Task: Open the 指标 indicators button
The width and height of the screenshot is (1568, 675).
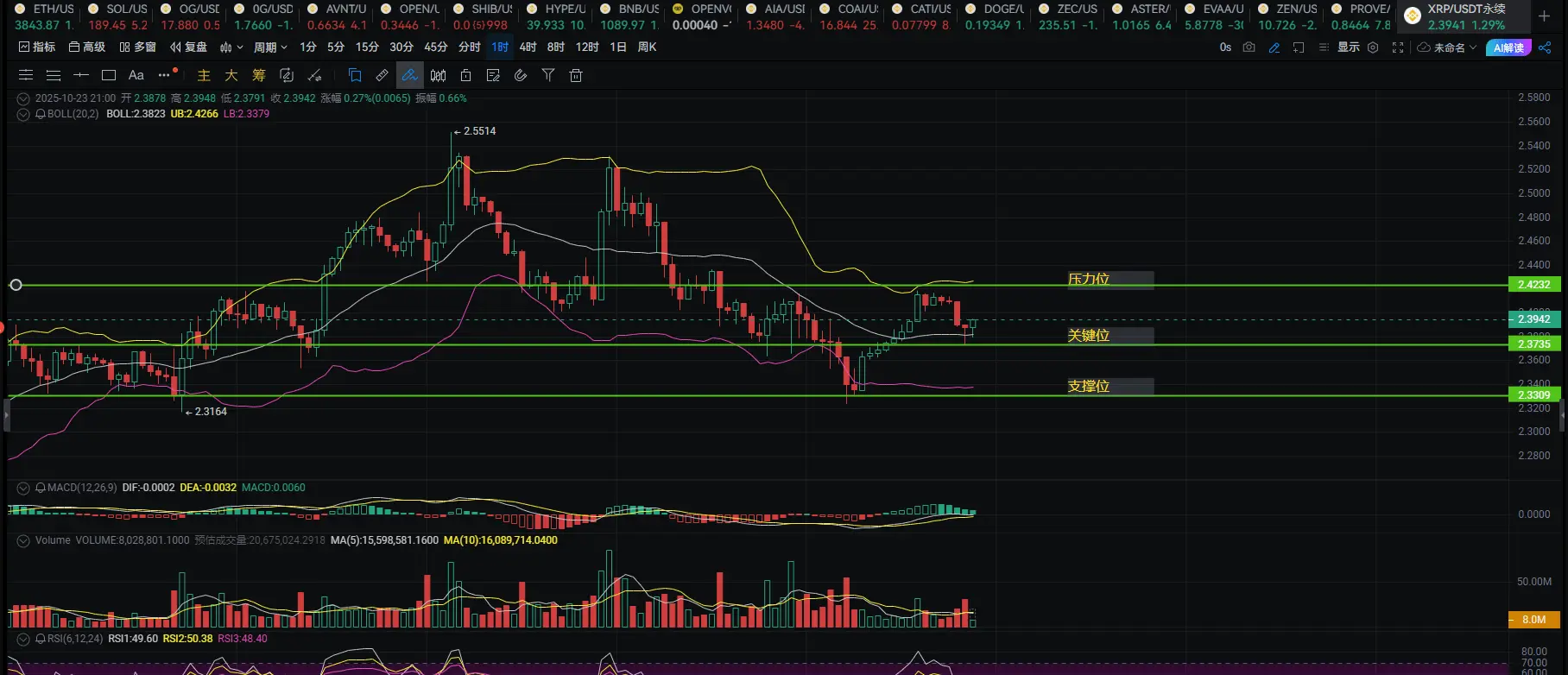Action: 37,47
